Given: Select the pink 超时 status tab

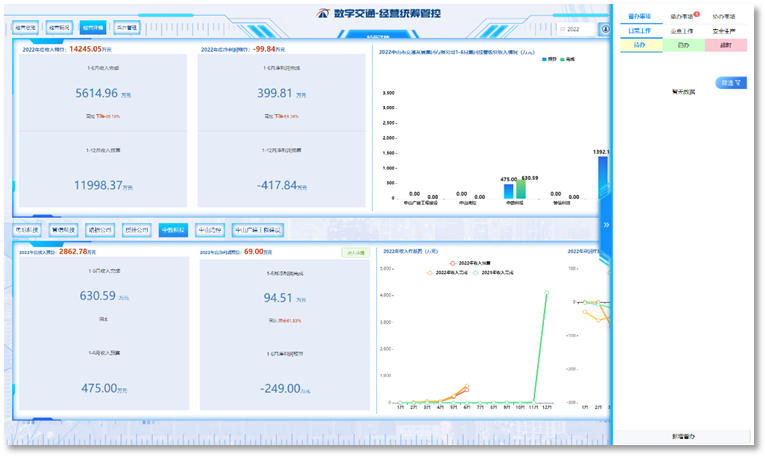Looking at the screenshot, I should (x=726, y=45).
